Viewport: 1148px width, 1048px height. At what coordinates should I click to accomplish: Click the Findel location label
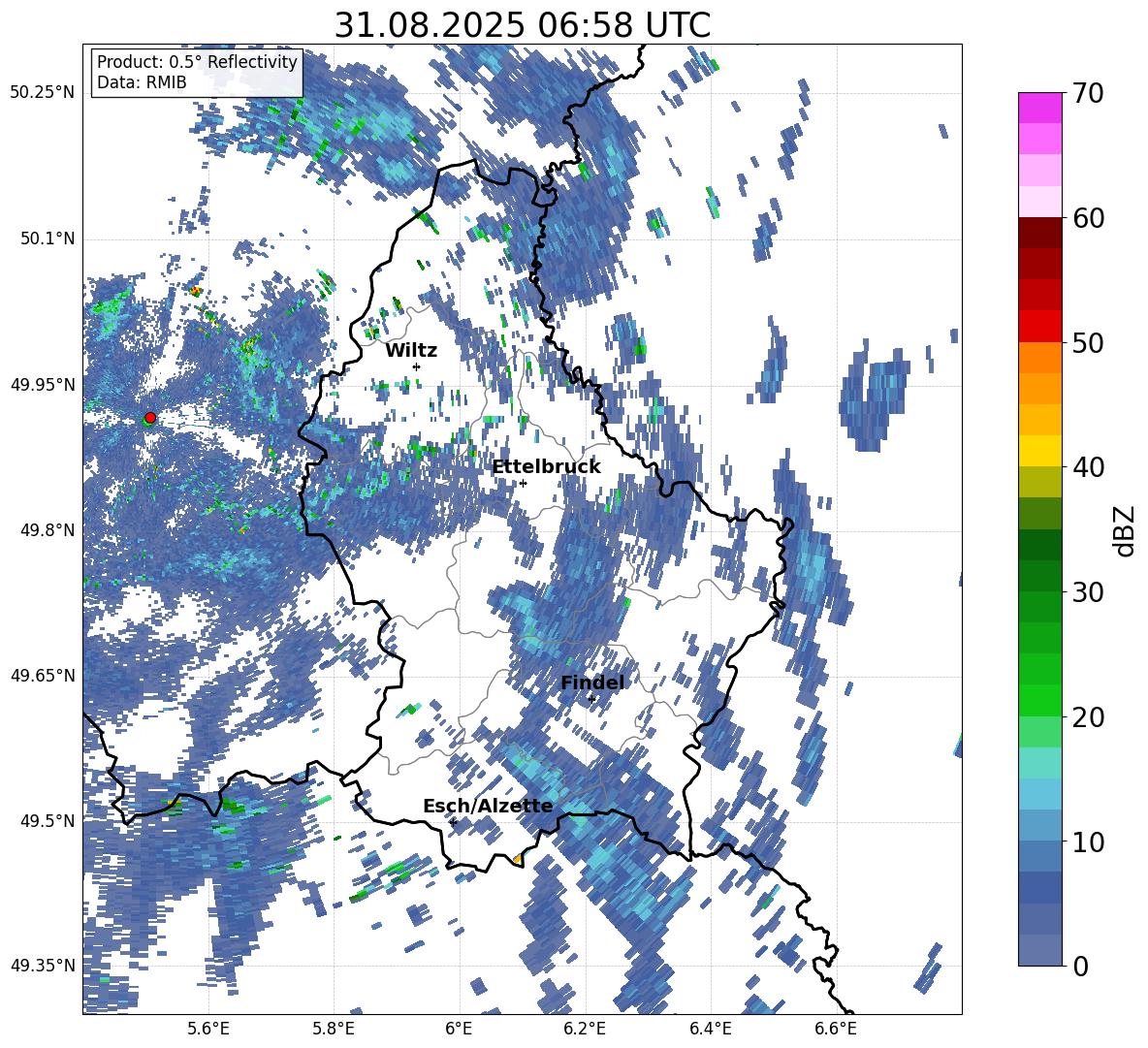pyautogui.click(x=592, y=683)
